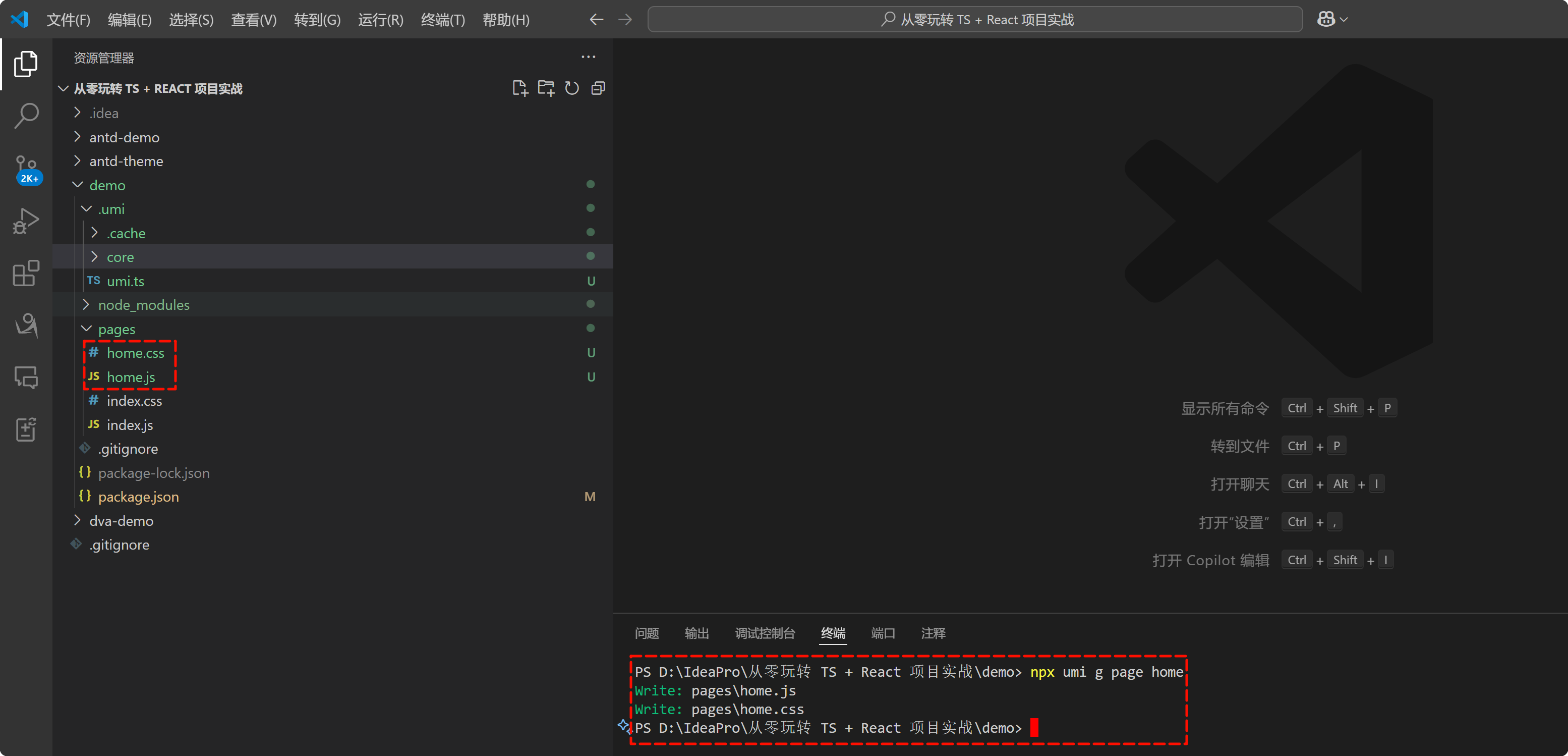
Task: Go forward using the right arrow
Action: [x=625, y=20]
